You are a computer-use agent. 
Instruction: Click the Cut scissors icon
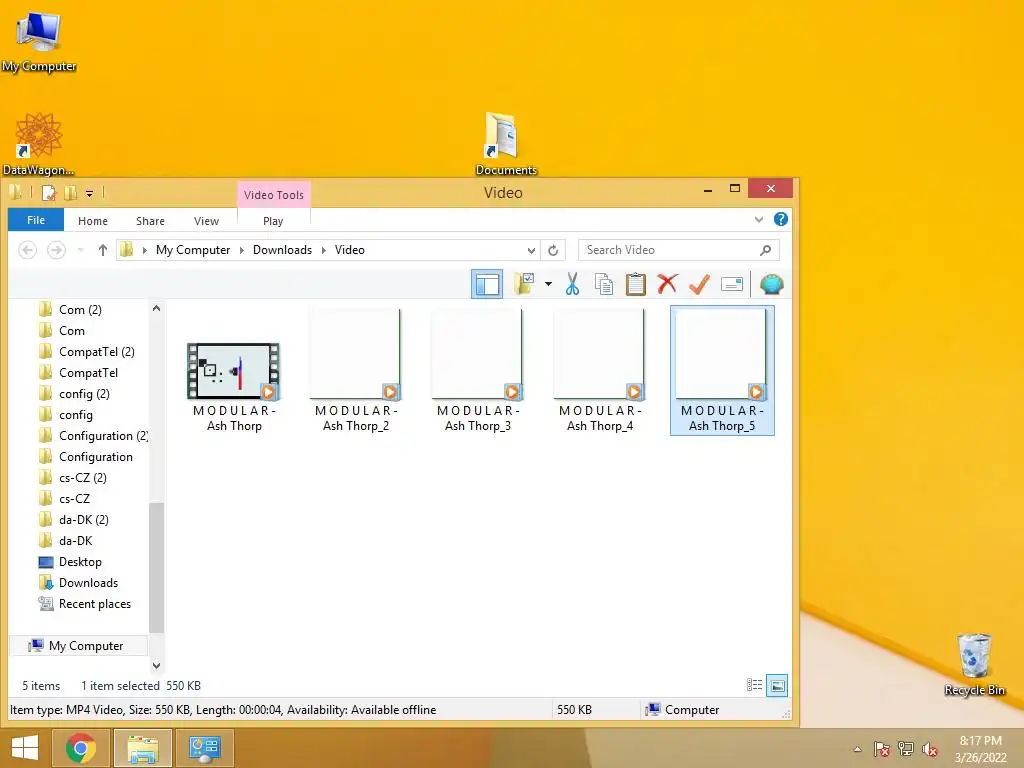tap(572, 284)
